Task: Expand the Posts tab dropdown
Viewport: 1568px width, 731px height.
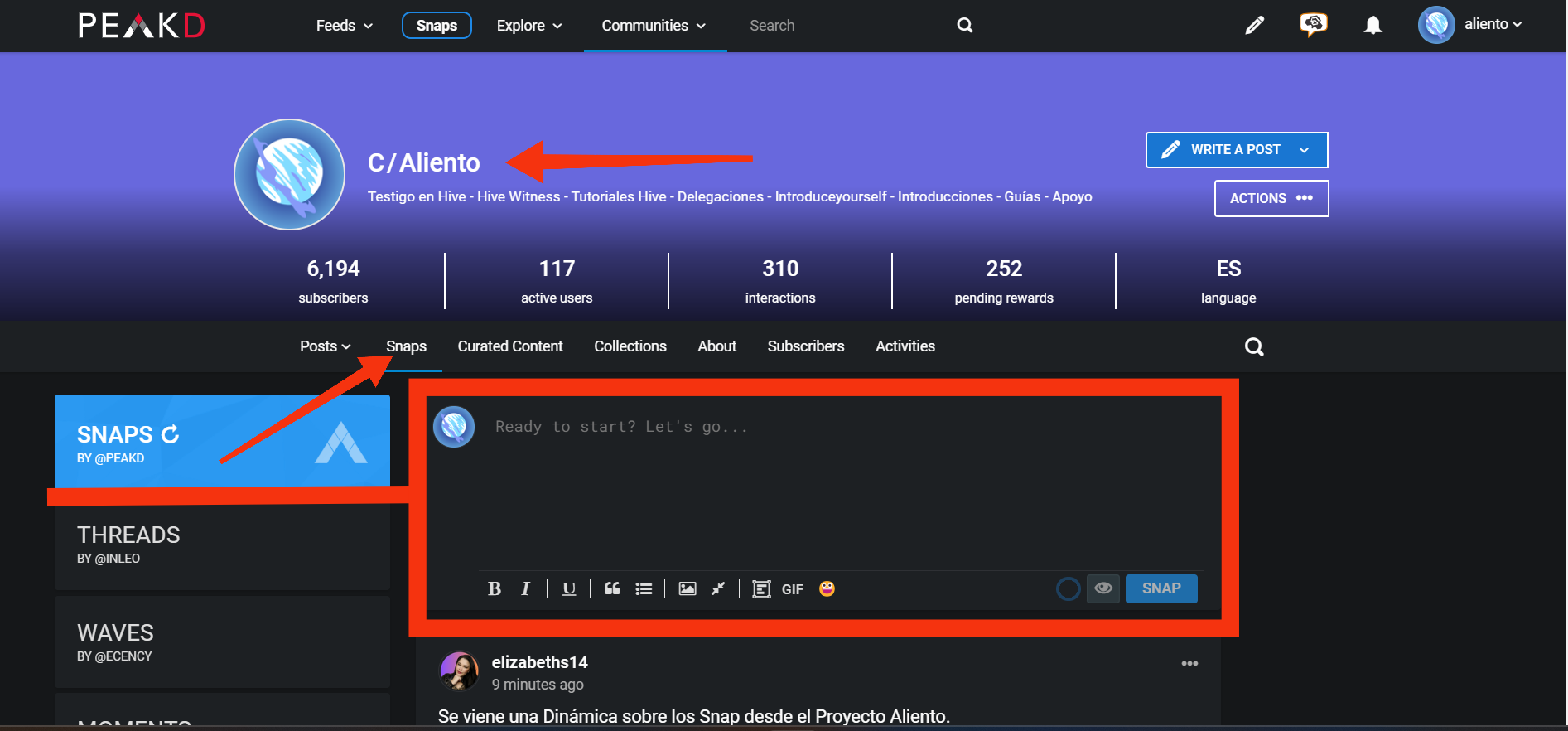Action: (326, 346)
